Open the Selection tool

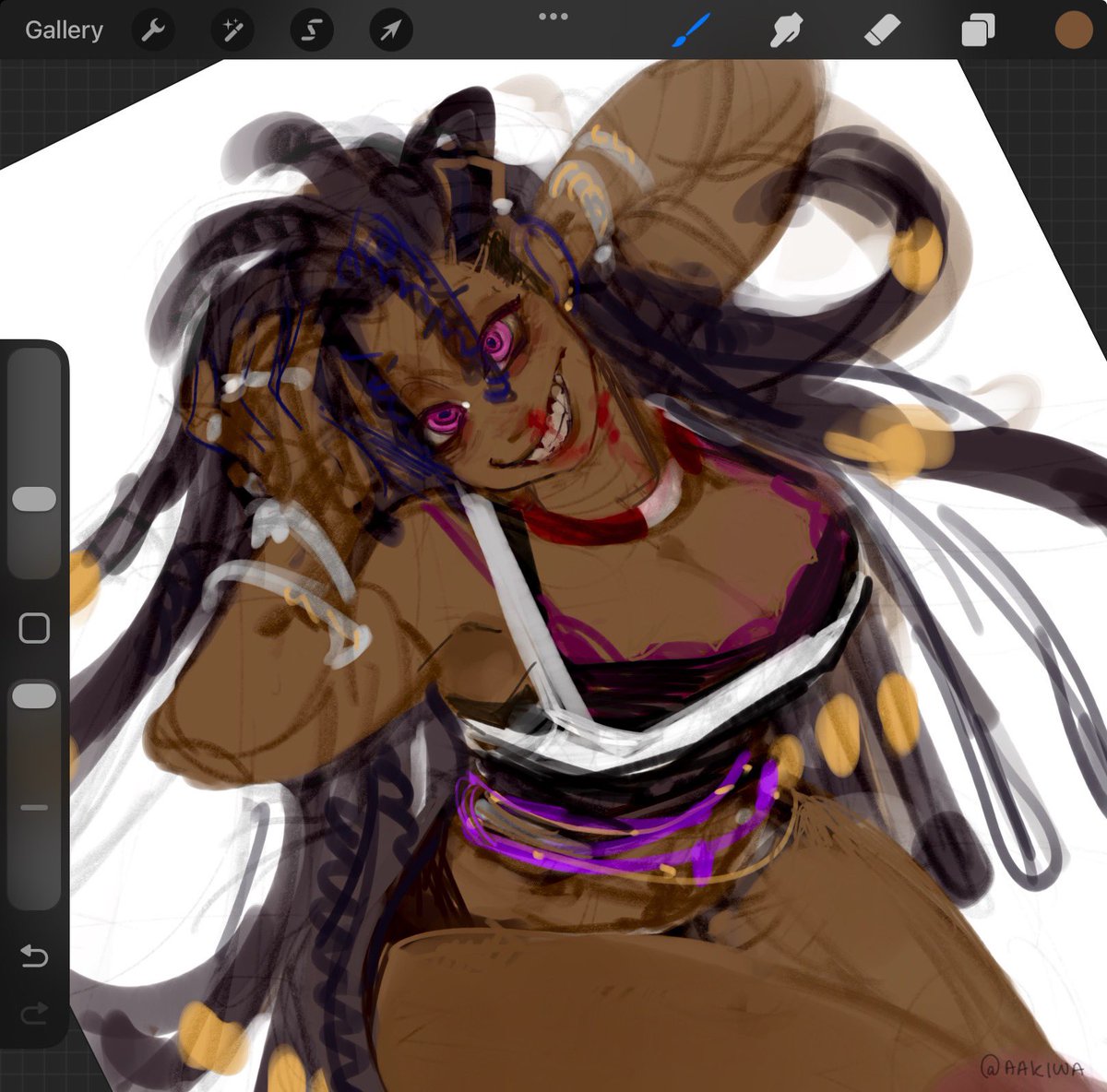(x=311, y=30)
